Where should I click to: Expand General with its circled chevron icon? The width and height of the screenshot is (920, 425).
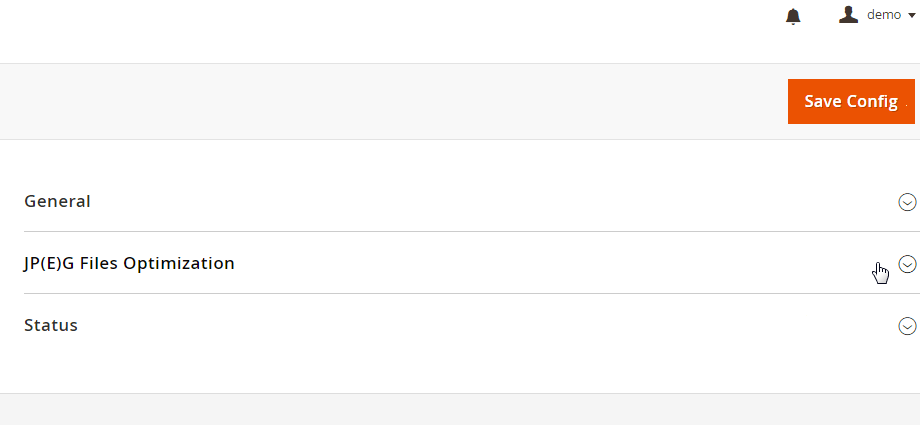coord(907,202)
